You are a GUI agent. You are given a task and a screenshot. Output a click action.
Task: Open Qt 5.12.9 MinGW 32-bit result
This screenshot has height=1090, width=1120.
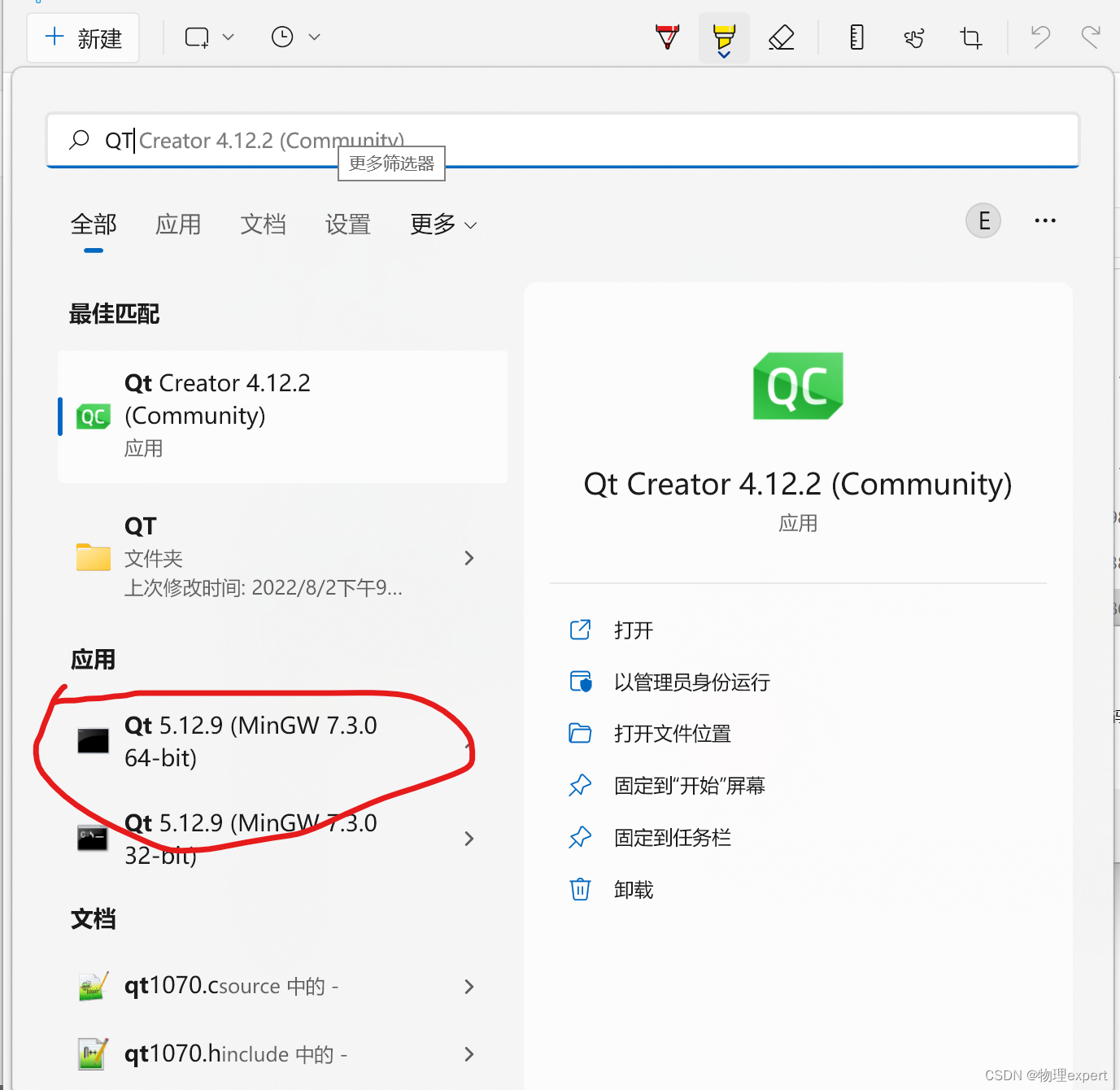click(x=282, y=839)
